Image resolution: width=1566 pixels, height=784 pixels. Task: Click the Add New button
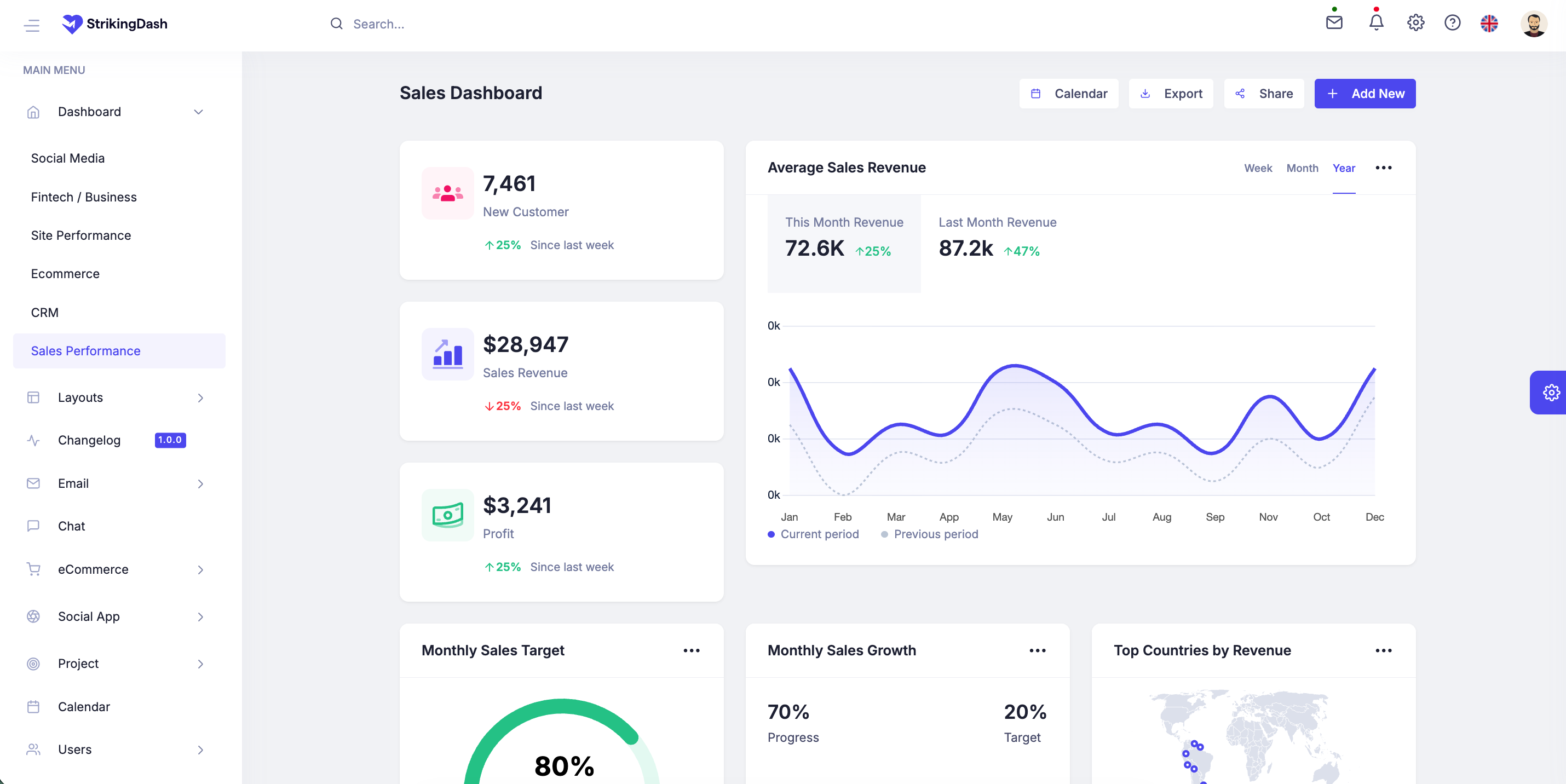click(1365, 94)
